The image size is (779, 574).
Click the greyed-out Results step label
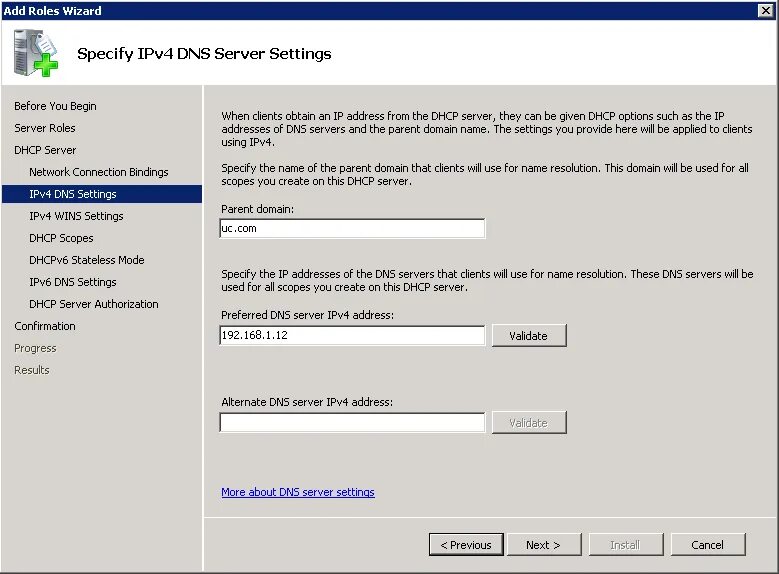point(32,370)
